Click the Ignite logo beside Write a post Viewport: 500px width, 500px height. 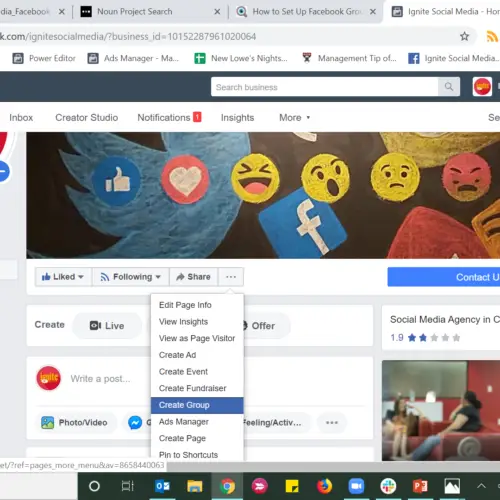coord(49,378)
